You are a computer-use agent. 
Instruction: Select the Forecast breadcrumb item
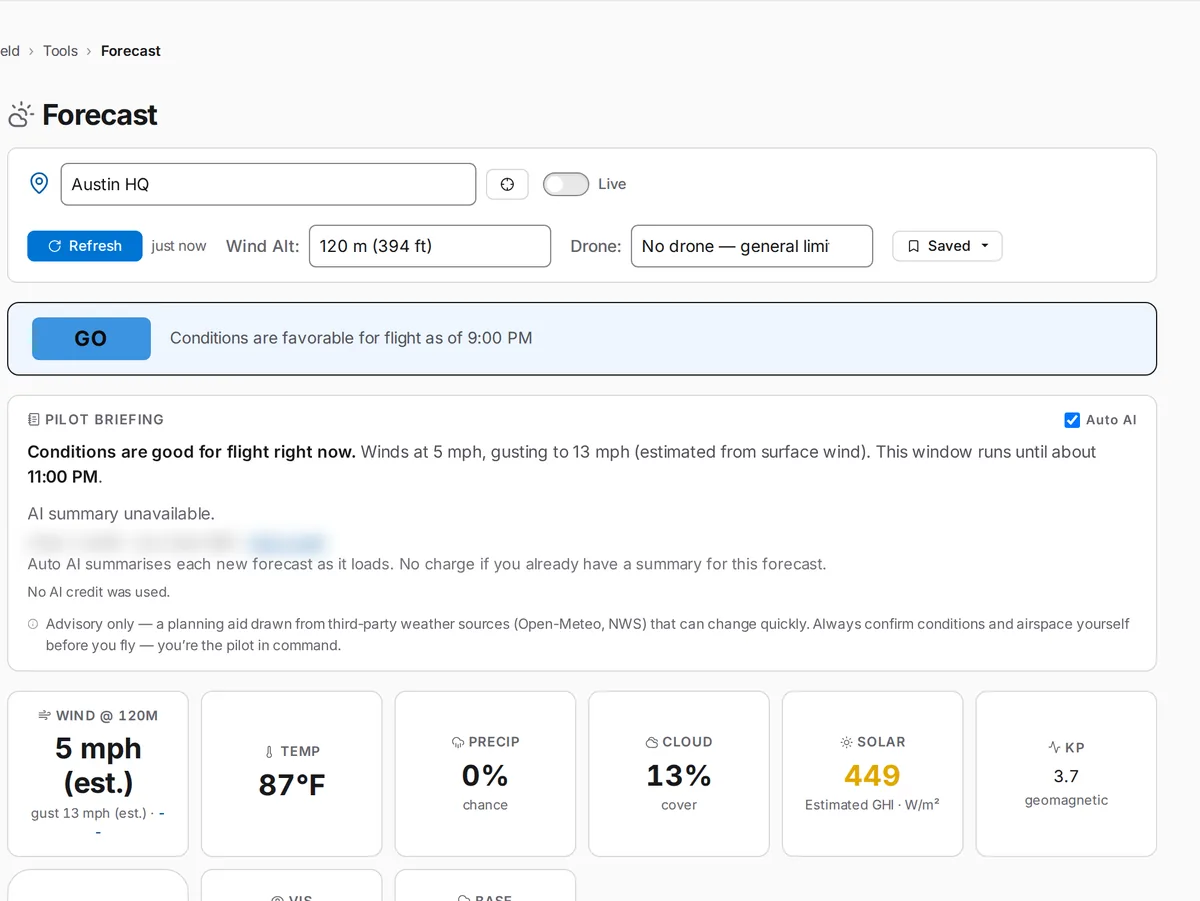131,51
